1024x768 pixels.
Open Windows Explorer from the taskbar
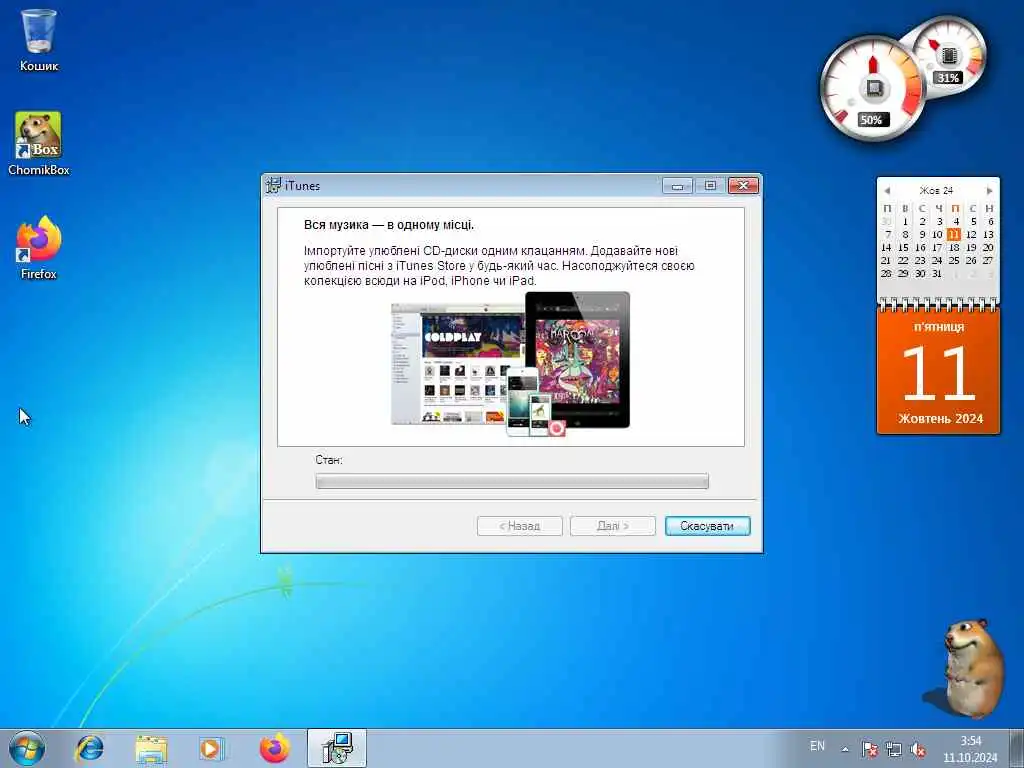pos(152,748)
